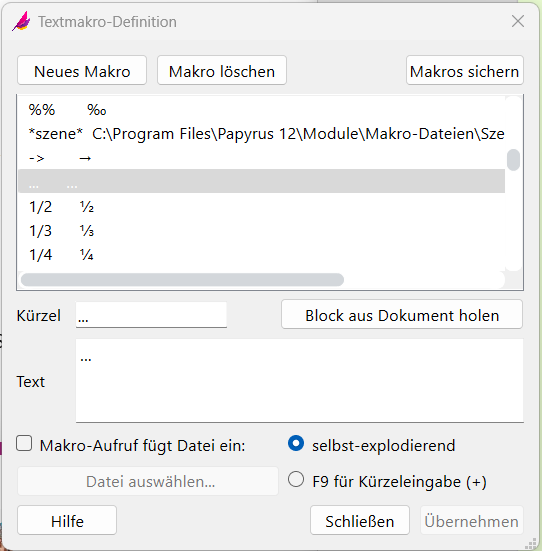Click the Neues Makro button
The height and width of the screenshot is (551, 542).
point(82,70)
